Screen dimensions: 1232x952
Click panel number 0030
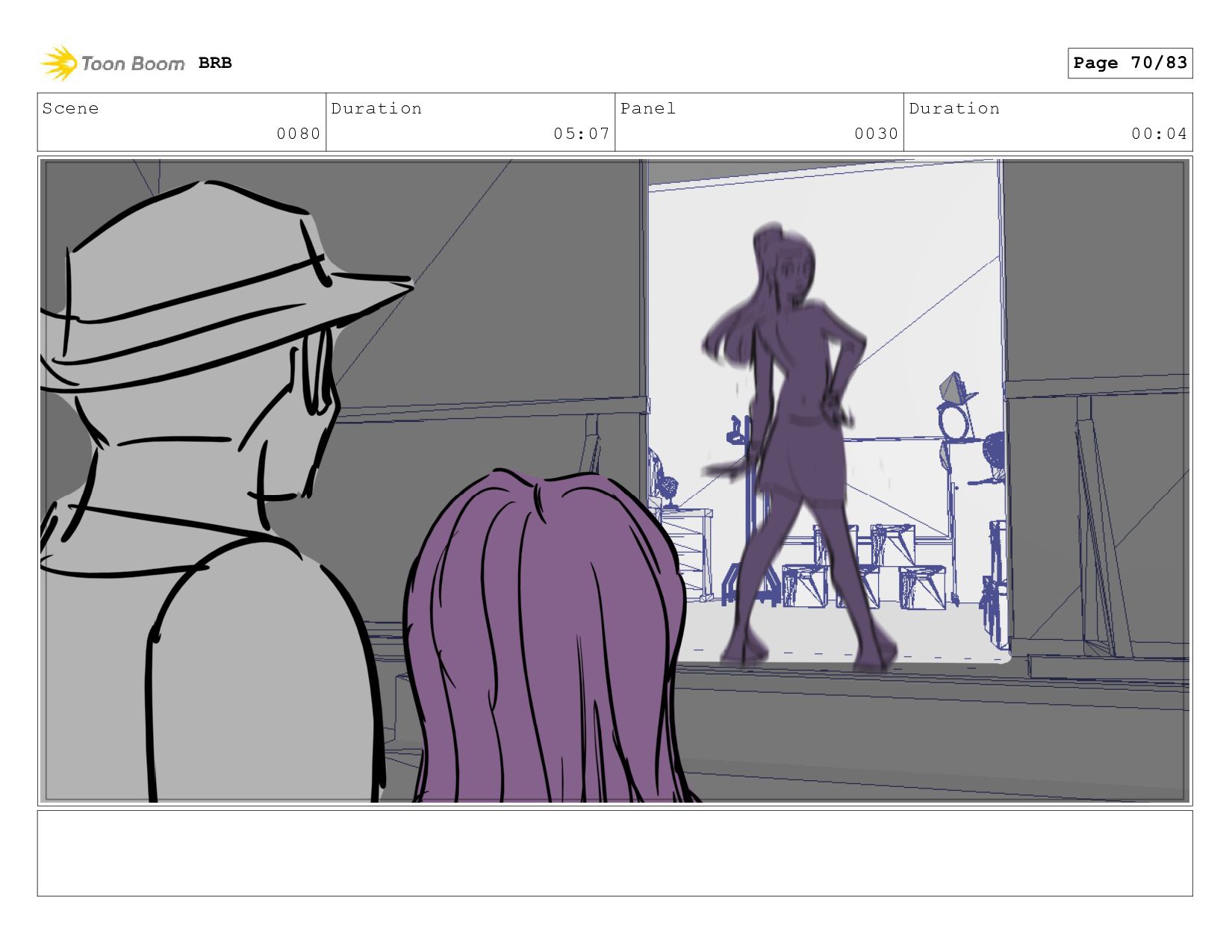pos(876,134)
